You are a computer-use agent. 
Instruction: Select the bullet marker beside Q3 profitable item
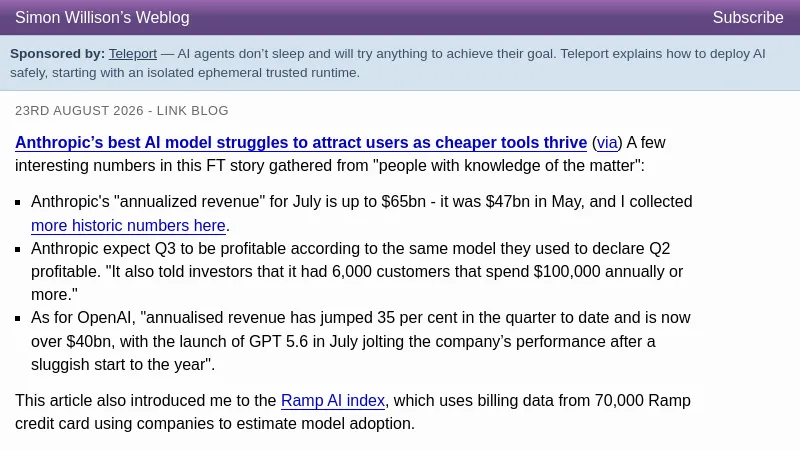[18, 249]
